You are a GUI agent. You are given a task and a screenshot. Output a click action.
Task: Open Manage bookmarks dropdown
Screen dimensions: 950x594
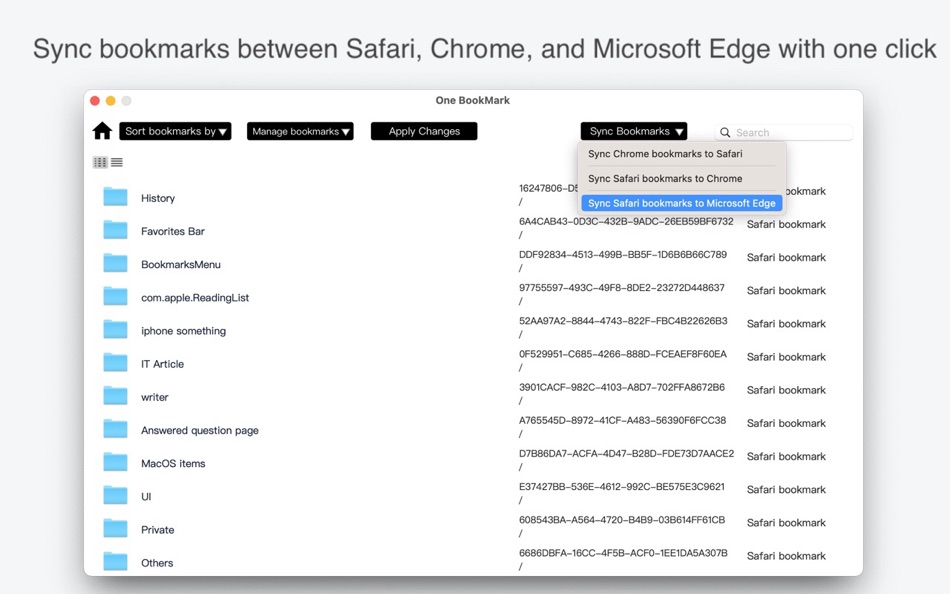pos(300,131)
